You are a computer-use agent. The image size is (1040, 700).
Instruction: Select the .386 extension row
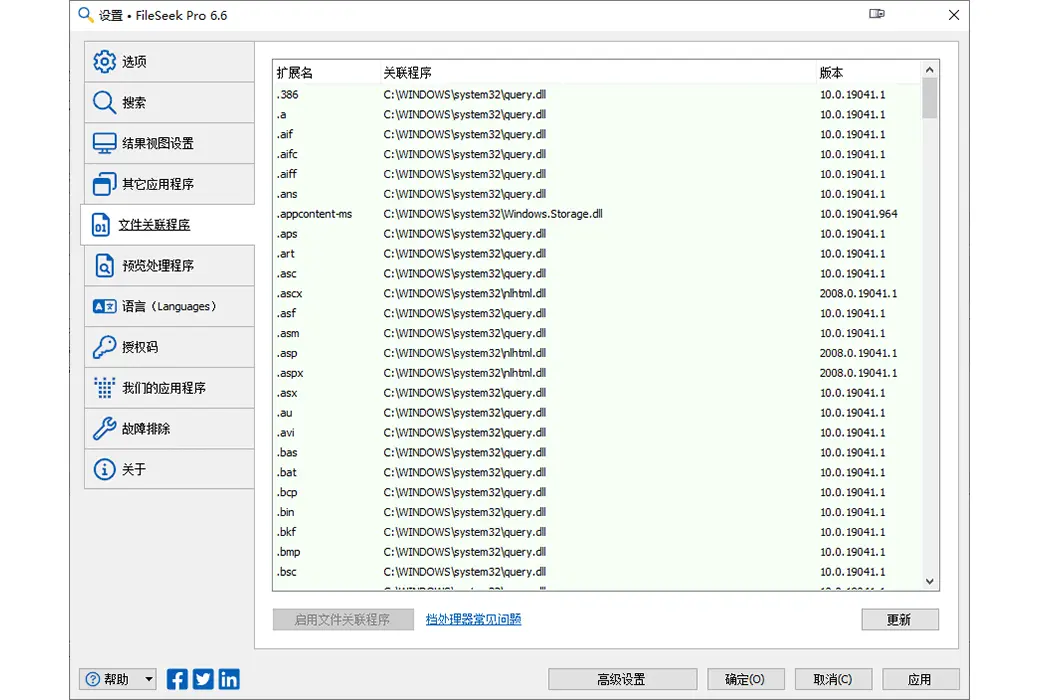(597, 94)
